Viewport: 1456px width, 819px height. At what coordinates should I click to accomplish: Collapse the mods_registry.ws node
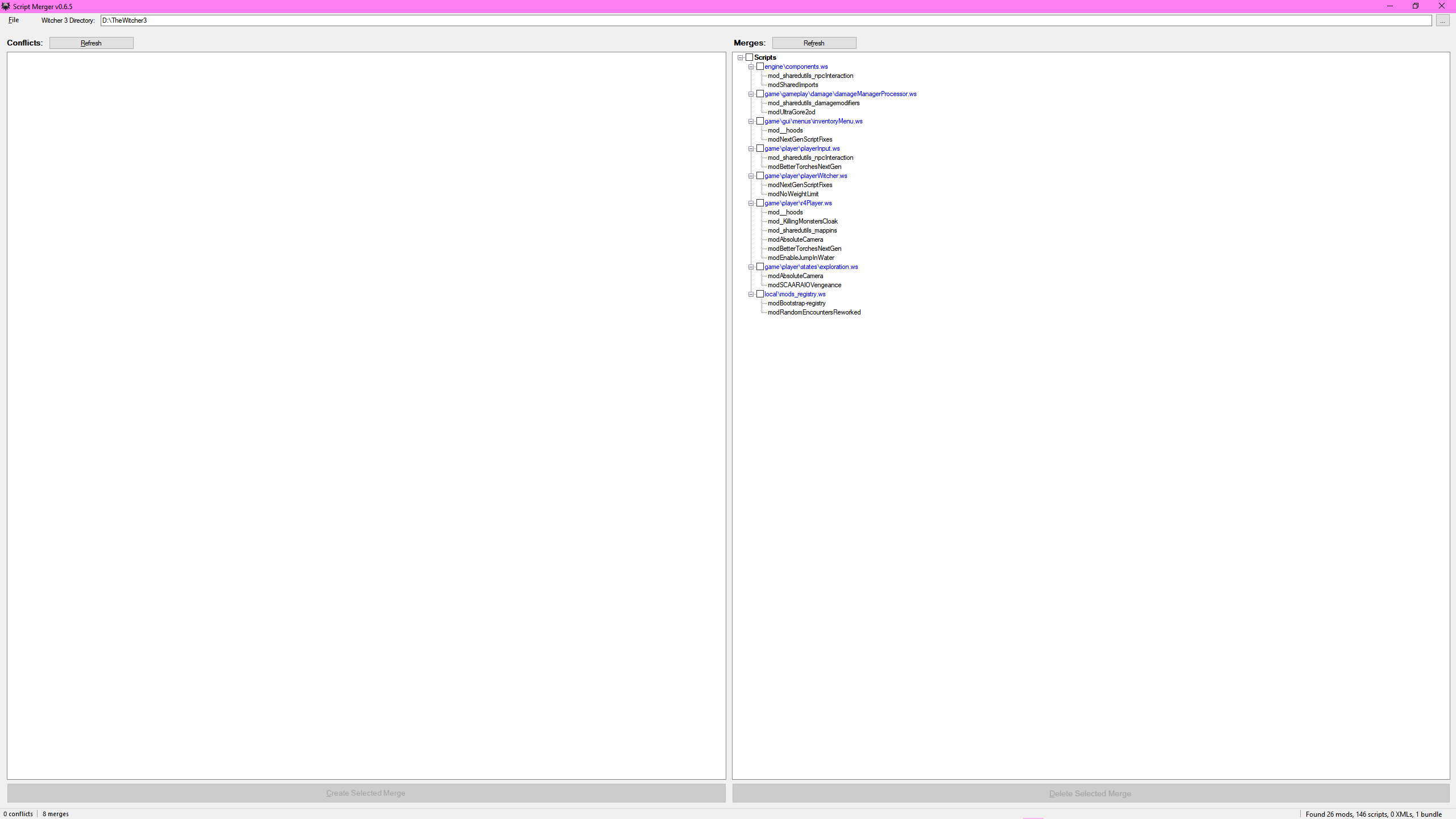click(751, 294)
